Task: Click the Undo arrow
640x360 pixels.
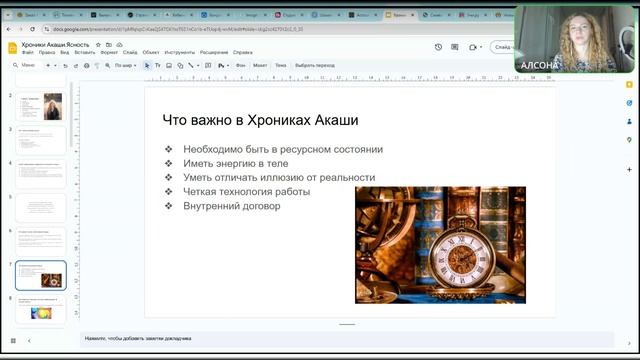Action: click(x=65, y=65)
